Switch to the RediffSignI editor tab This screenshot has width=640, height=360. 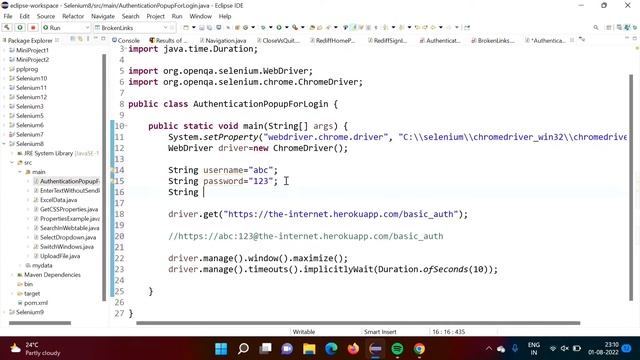click(387, 40)
